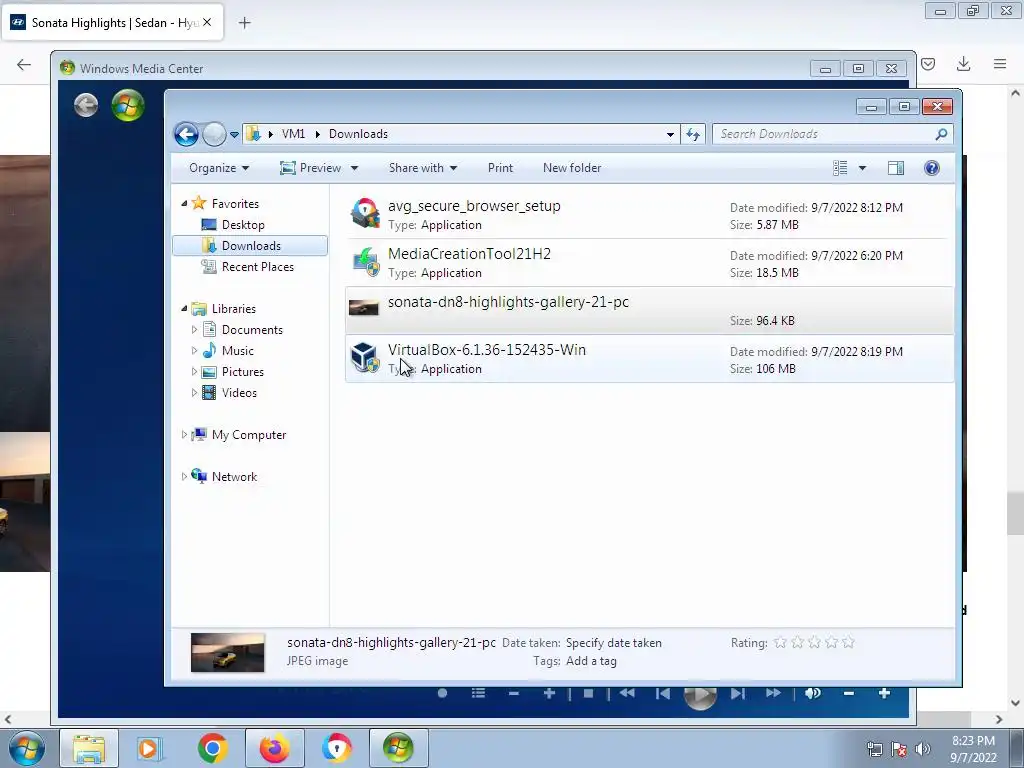
Task: Open new tab in Firefox
Action: pos(244,23)
